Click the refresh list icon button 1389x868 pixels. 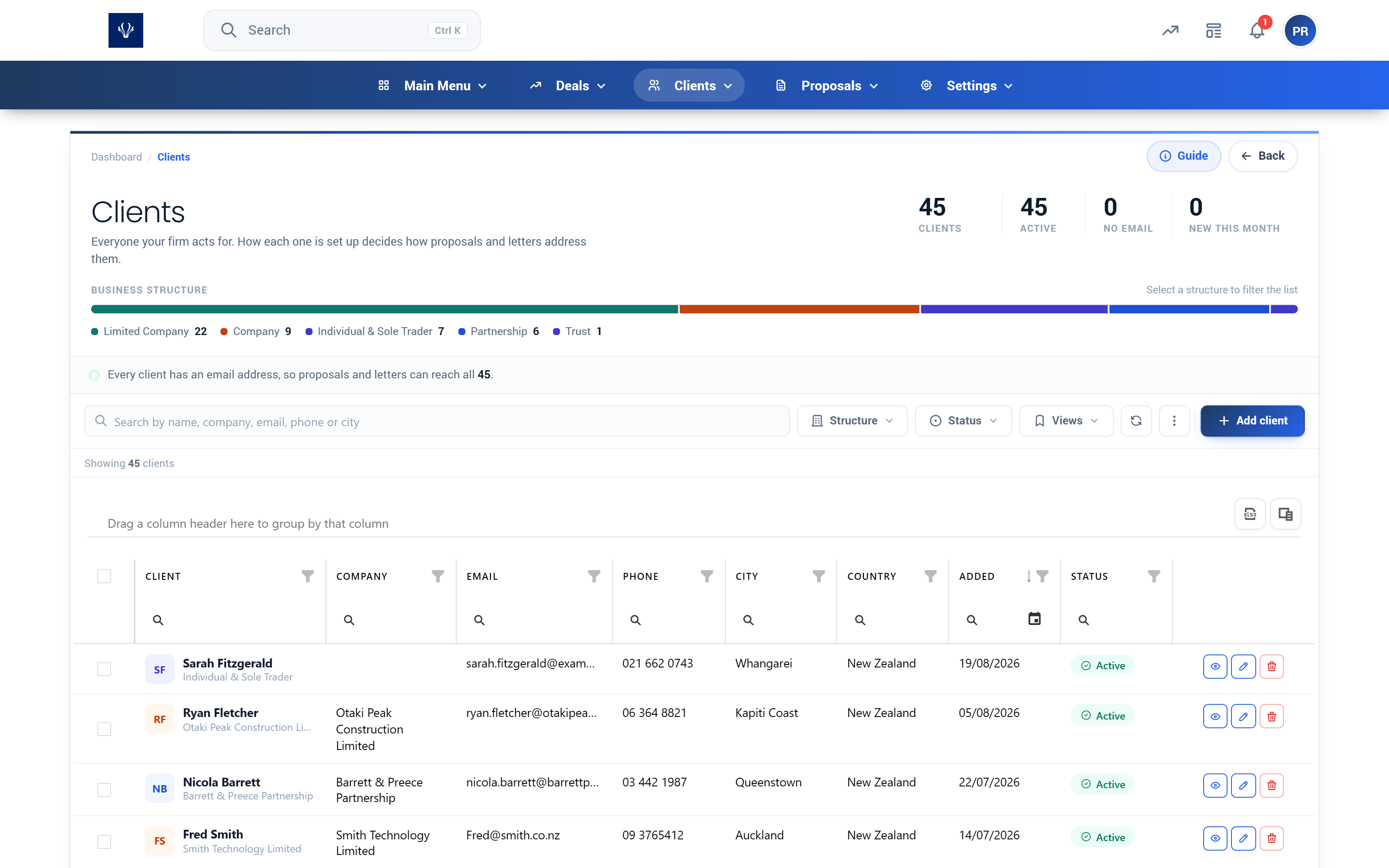pos(1136,421)
